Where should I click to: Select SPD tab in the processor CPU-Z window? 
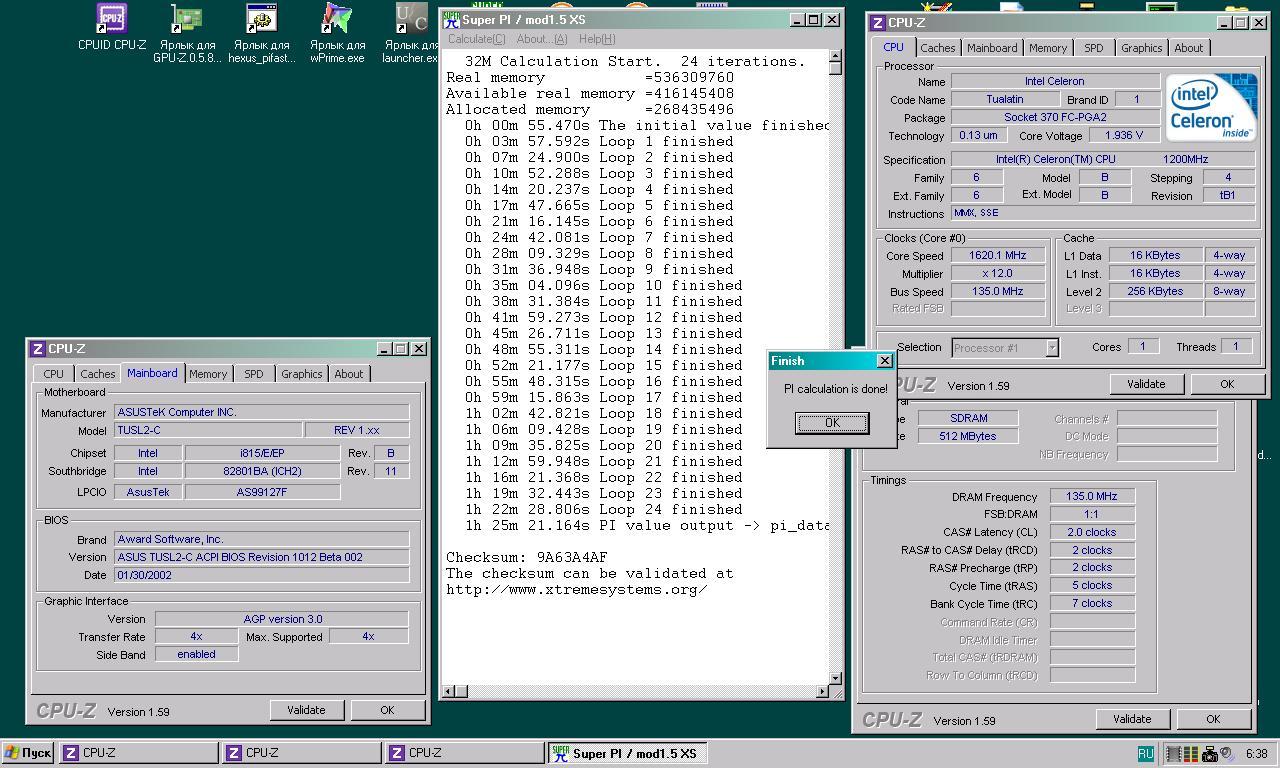[x=1094, y=48]
